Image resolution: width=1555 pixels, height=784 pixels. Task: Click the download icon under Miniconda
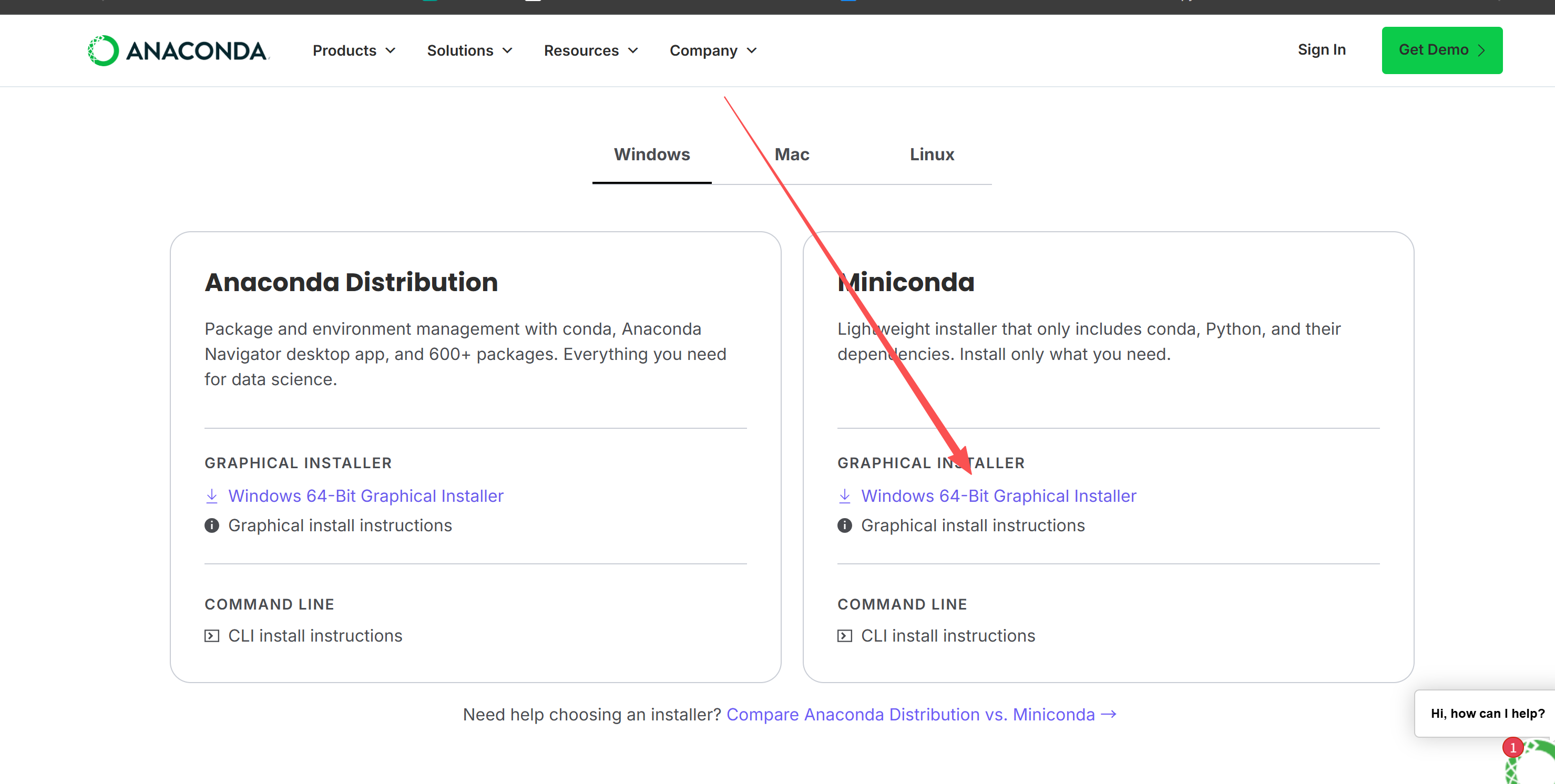click(844, 496)
